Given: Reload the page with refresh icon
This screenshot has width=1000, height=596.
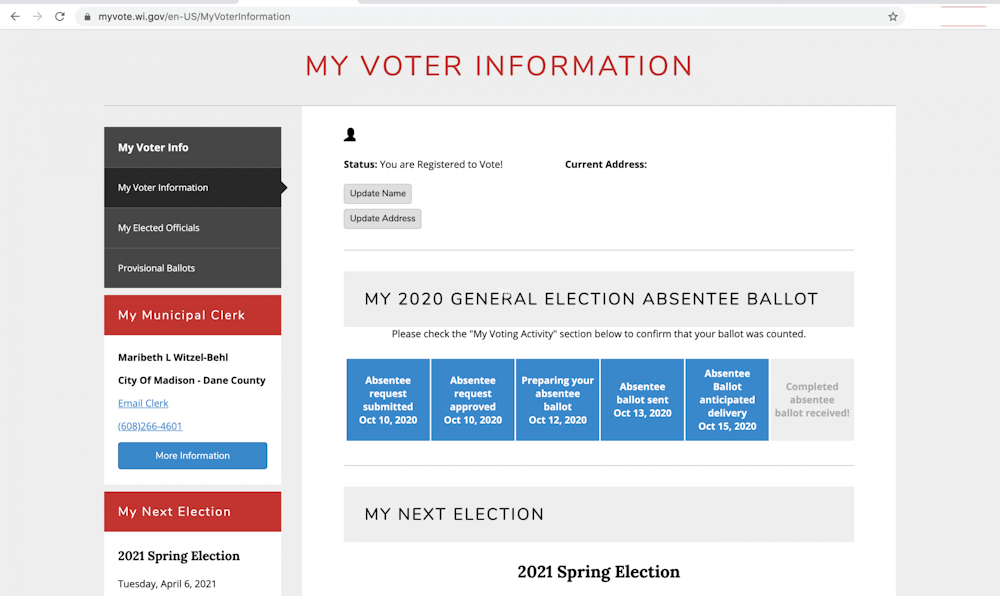Looking at the screenshot, I should (x=60, y=17).
